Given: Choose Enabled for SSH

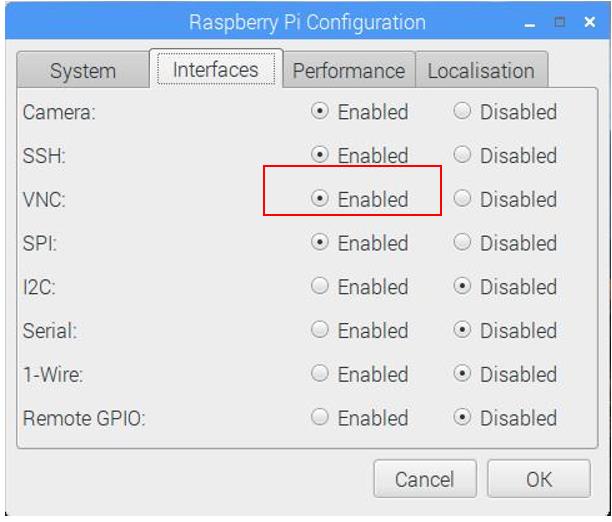Looking at the screenshot, I should pos(320,156).
